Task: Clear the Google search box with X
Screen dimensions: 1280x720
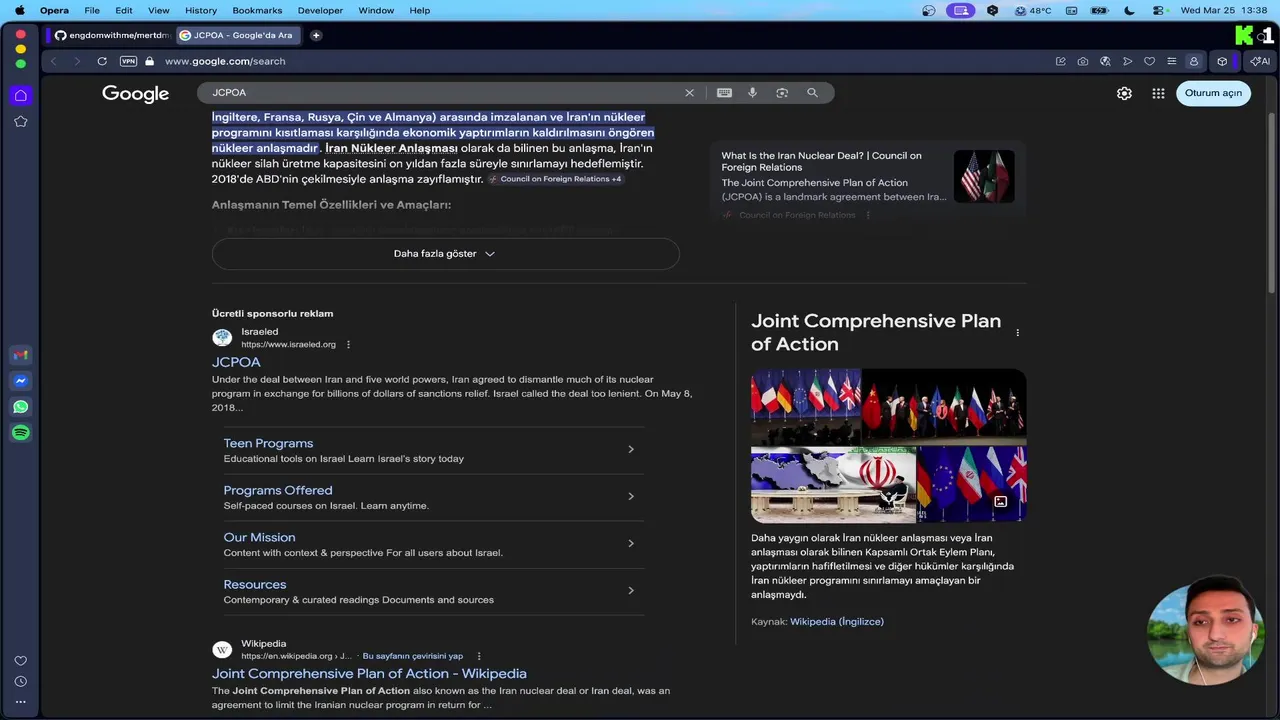Action: (x=689, y=92)
